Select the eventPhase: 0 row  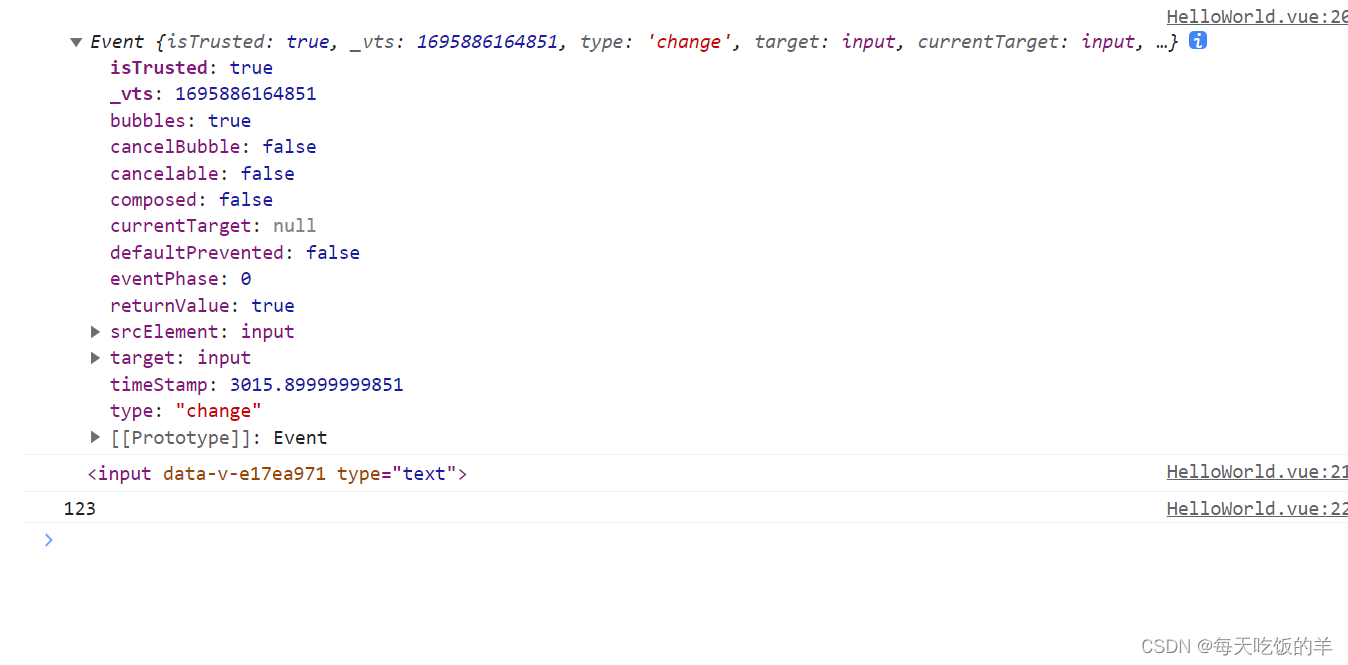pyautogui.click(x=180, y=278)
